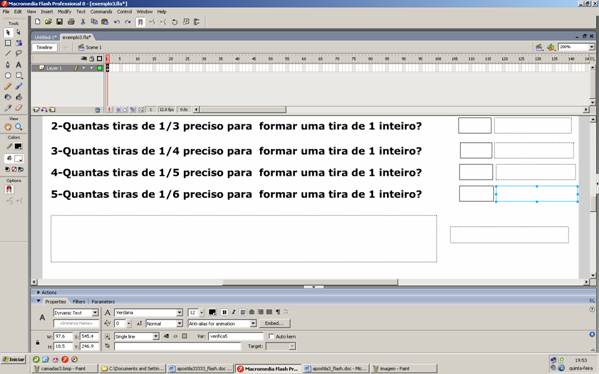The height and width of the screenshot is (374, 599).
Task: Toggle bold text formatting button
Action: click(x=224, y=312)
